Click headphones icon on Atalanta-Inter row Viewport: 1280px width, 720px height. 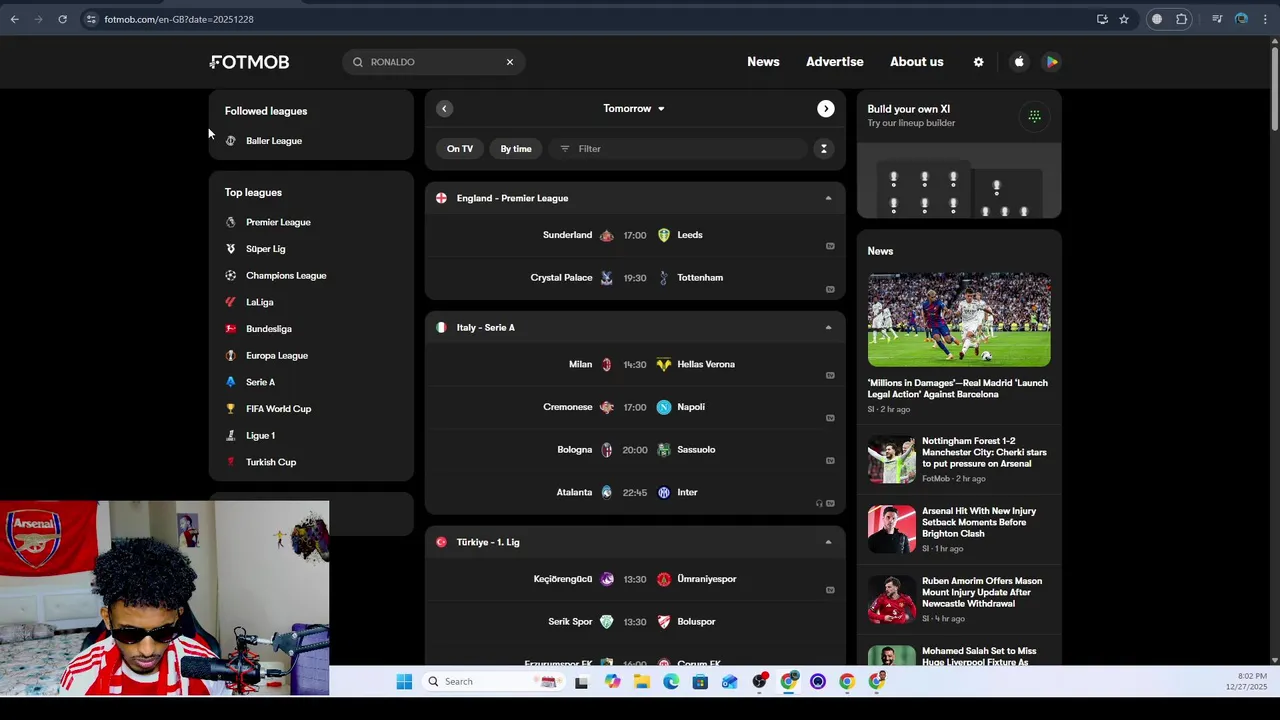(819, 503)
